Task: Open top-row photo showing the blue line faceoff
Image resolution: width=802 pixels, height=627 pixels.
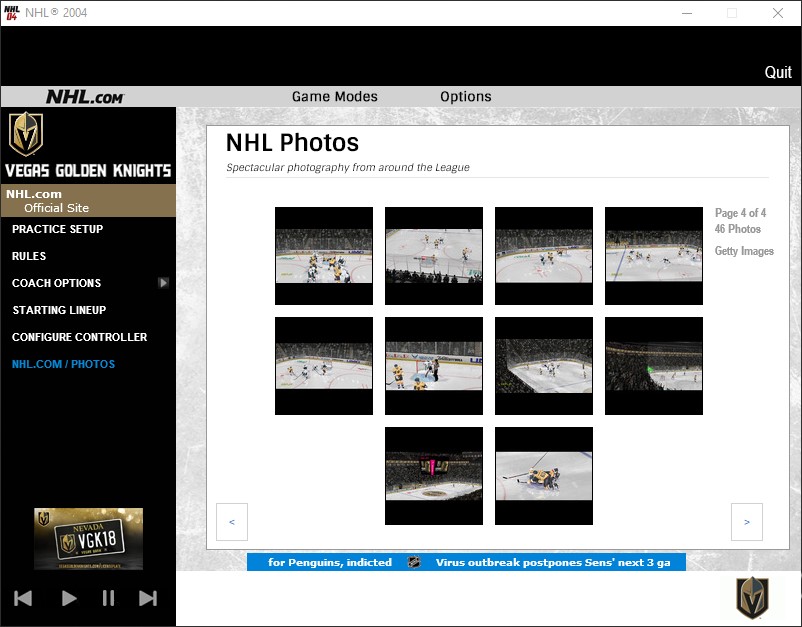Action: pos(654,256)
